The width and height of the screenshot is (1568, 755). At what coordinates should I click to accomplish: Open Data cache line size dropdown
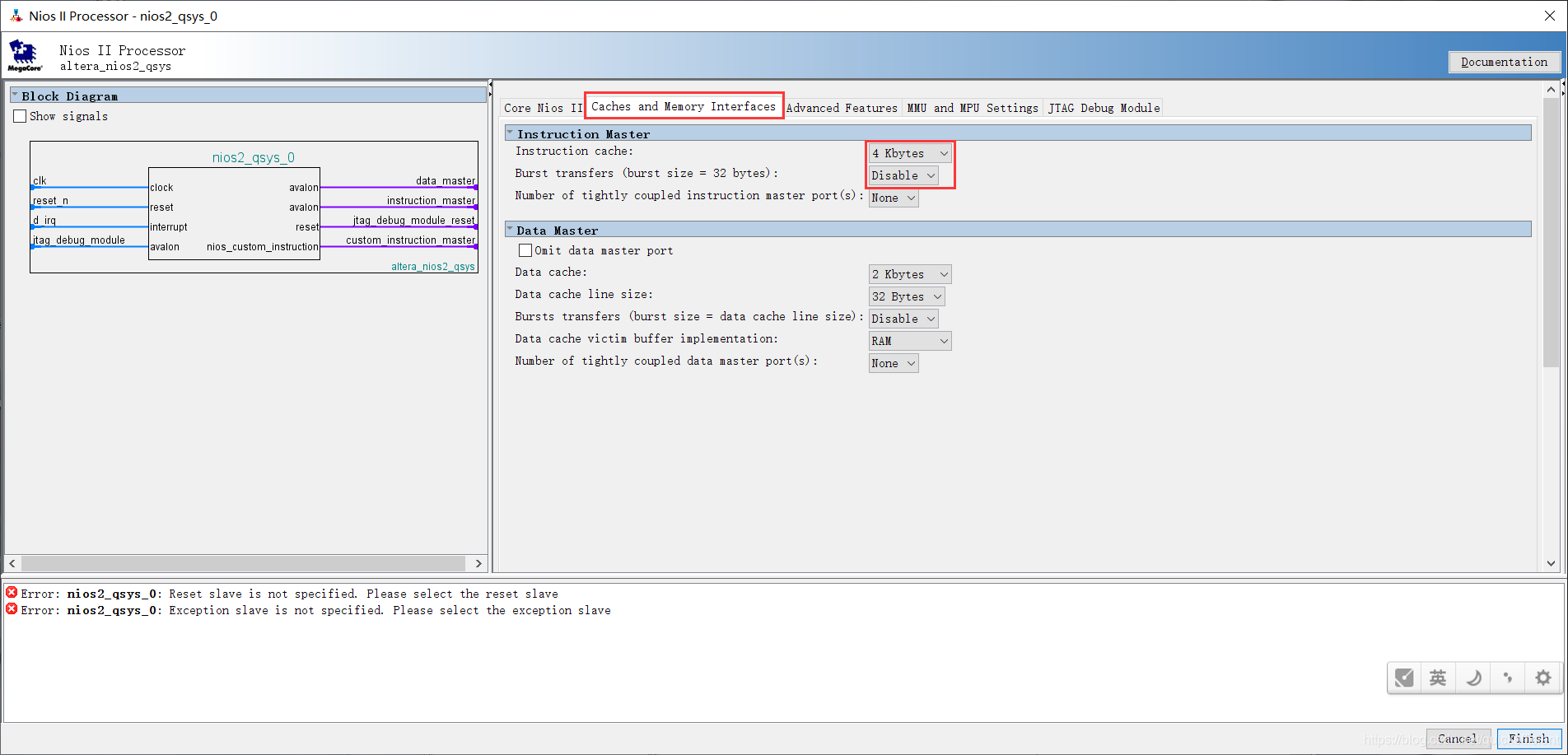[x=907, y=296]
